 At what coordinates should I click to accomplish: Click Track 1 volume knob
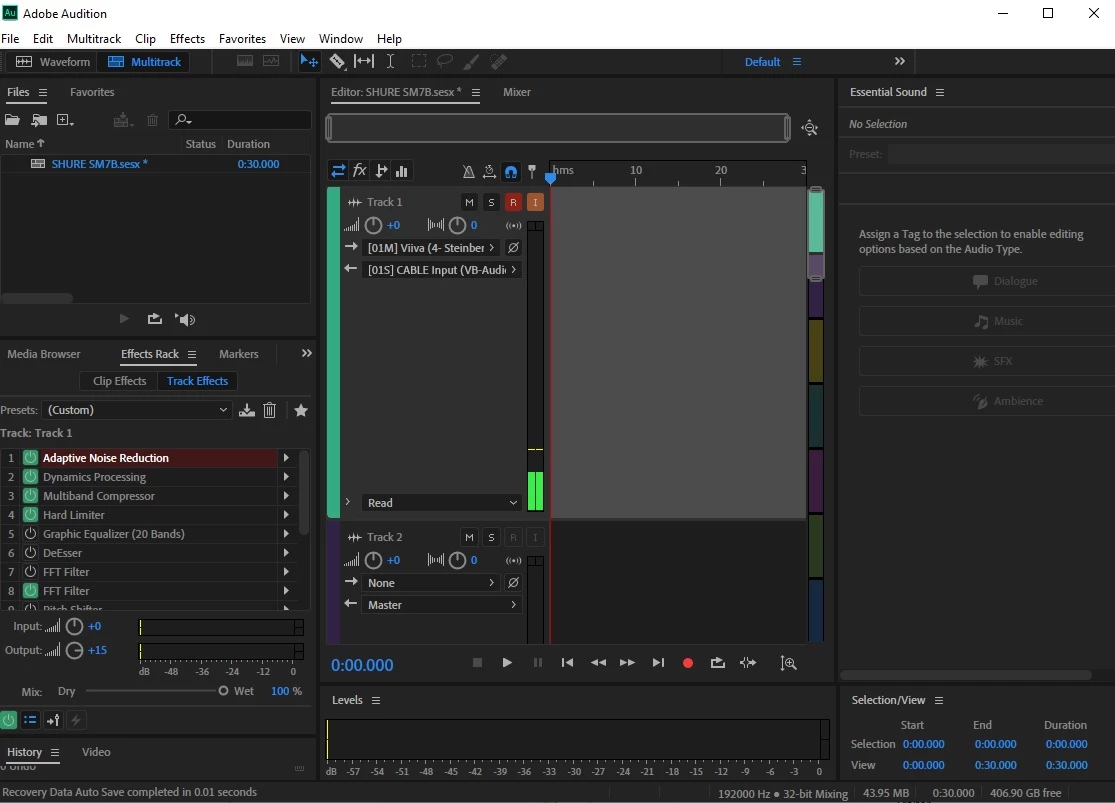pos(373,225)
